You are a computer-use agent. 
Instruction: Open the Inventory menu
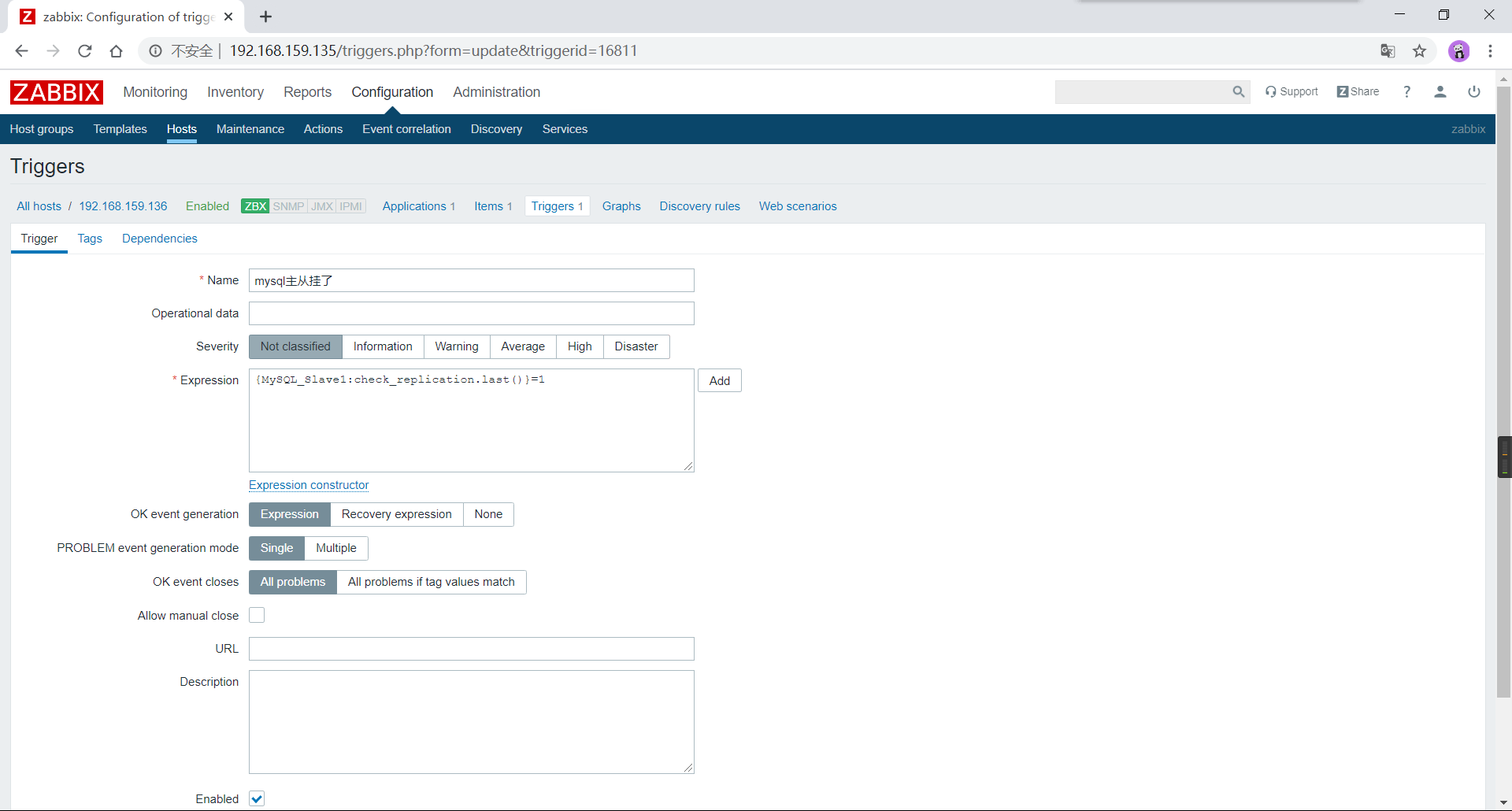pyautogui.click(x=235, y=92)
